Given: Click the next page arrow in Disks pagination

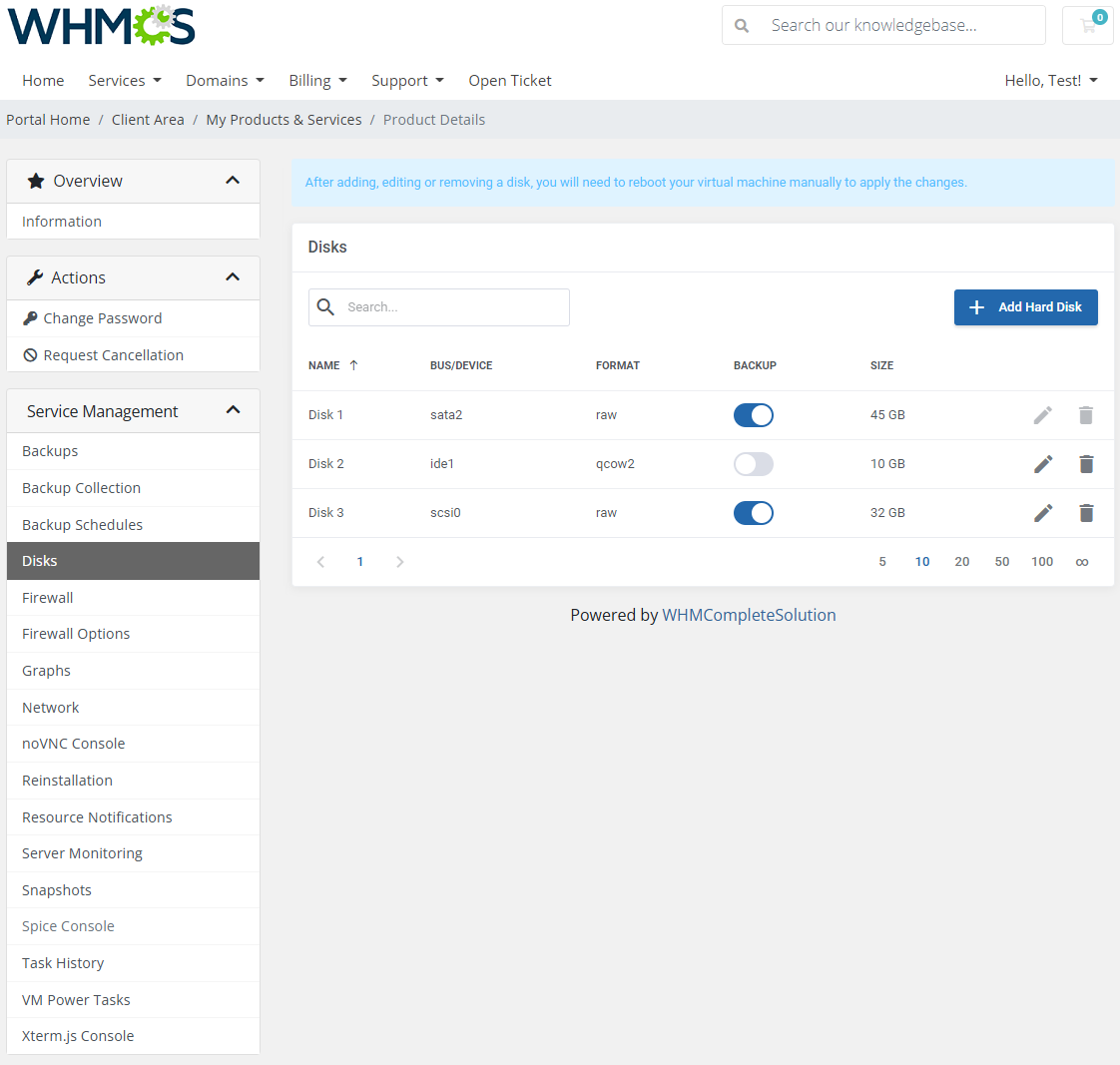Looking at the screenshot, I should 399,561.
